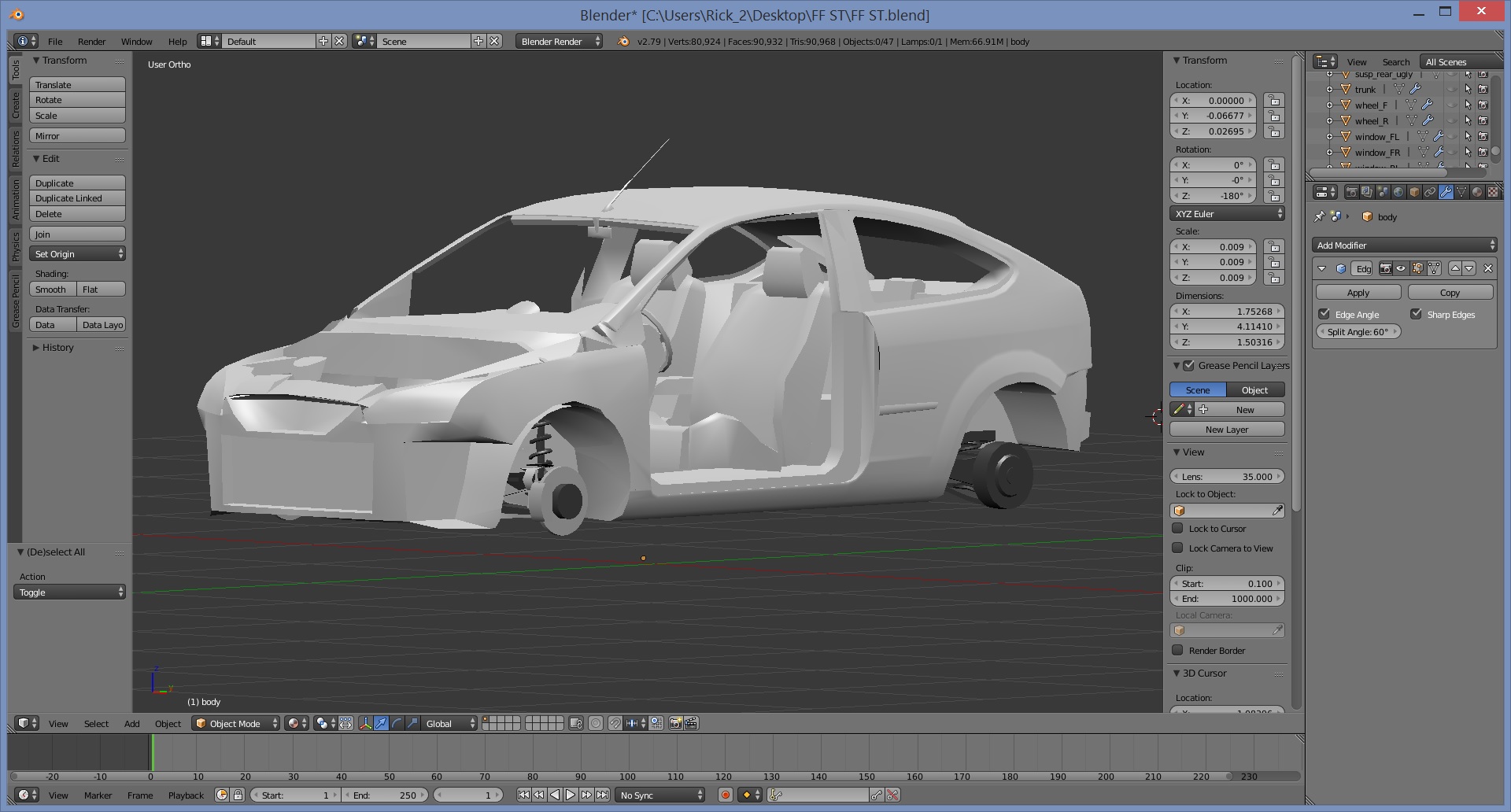The width and height of the screenshot is (1511, 812).
Task: Toggle the Grease Pencil Layers checkbox
Action: 1188,365
